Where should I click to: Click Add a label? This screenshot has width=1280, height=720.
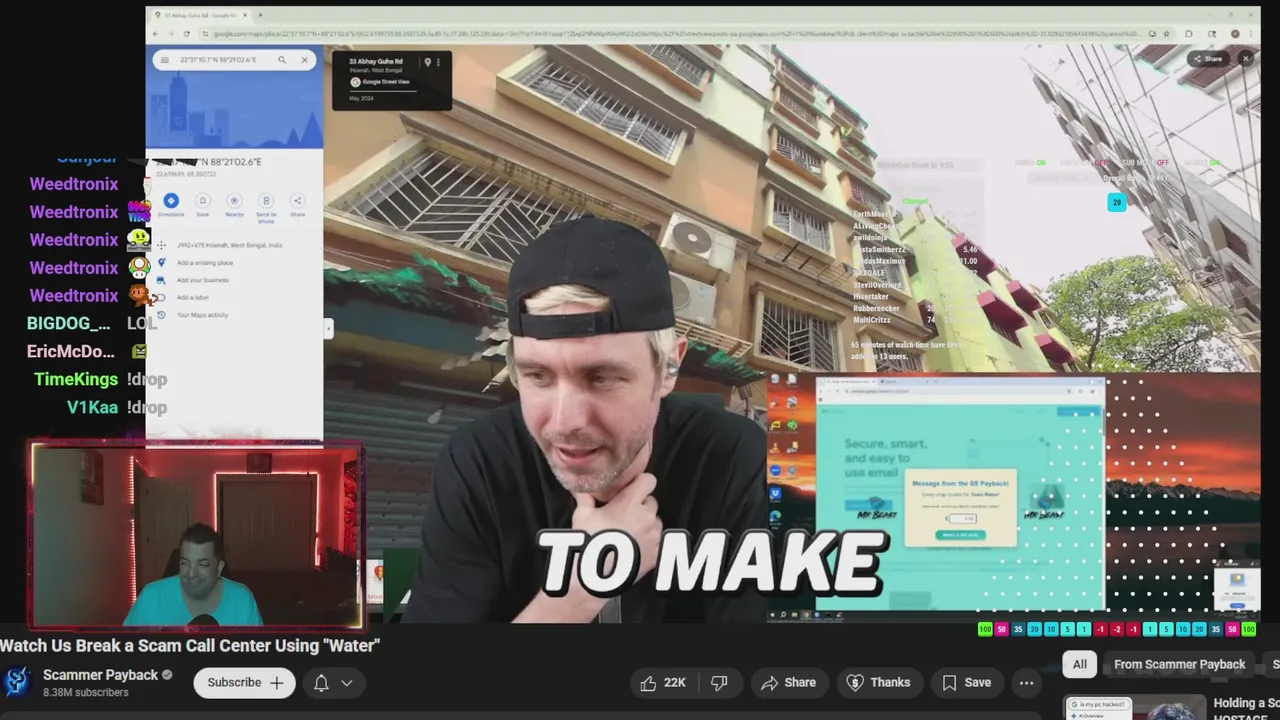(192, 297)
